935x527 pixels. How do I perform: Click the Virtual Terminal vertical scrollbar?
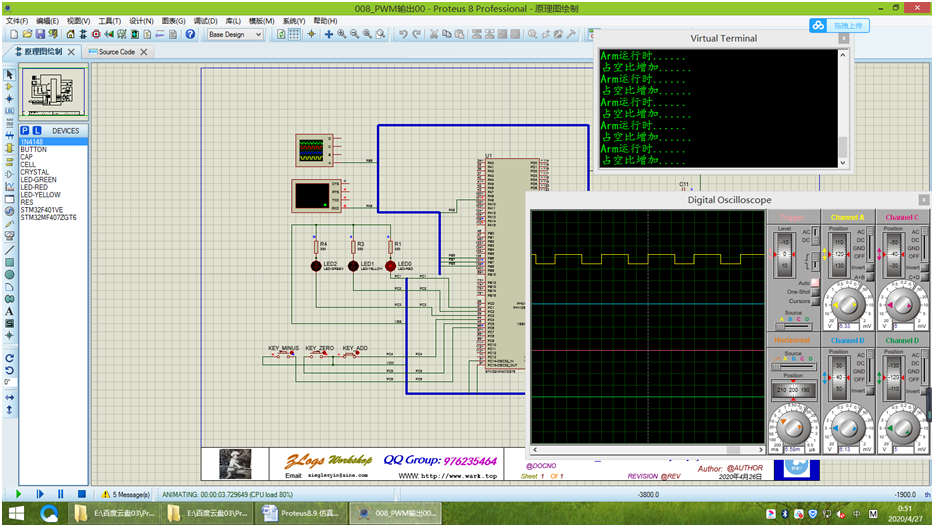(x=843, y=109)
